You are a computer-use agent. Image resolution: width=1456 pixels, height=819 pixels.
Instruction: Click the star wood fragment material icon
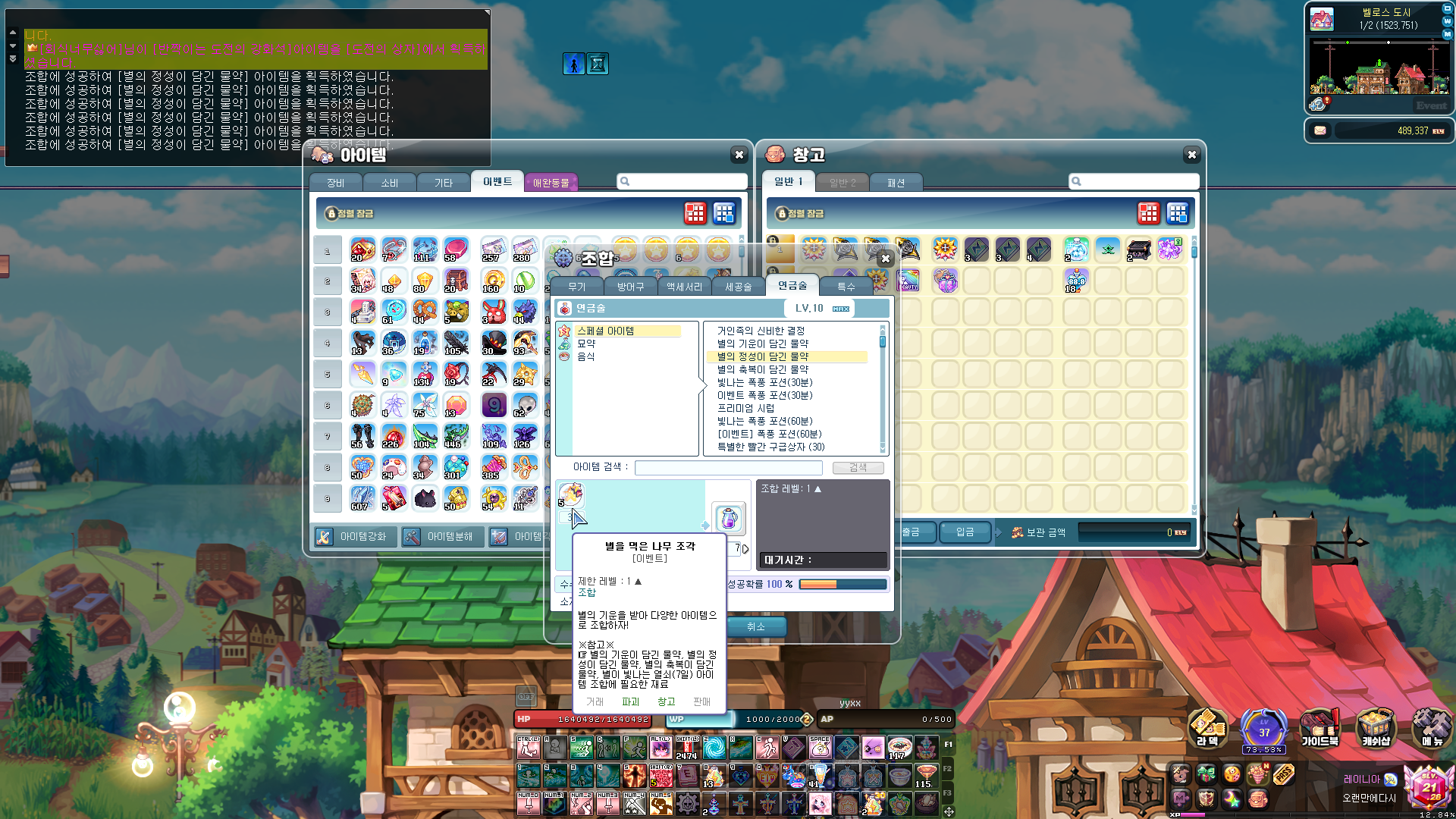[570, 494]
